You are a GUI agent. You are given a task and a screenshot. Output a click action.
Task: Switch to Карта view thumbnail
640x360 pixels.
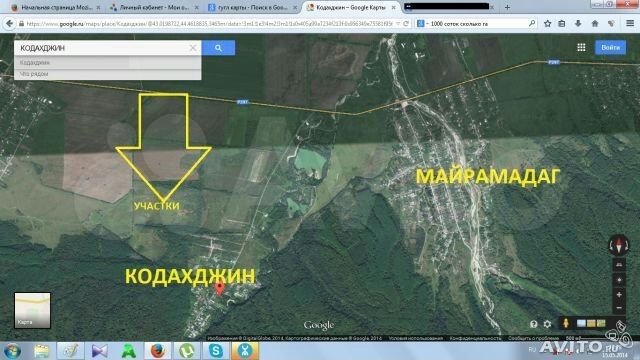(32, 310)
